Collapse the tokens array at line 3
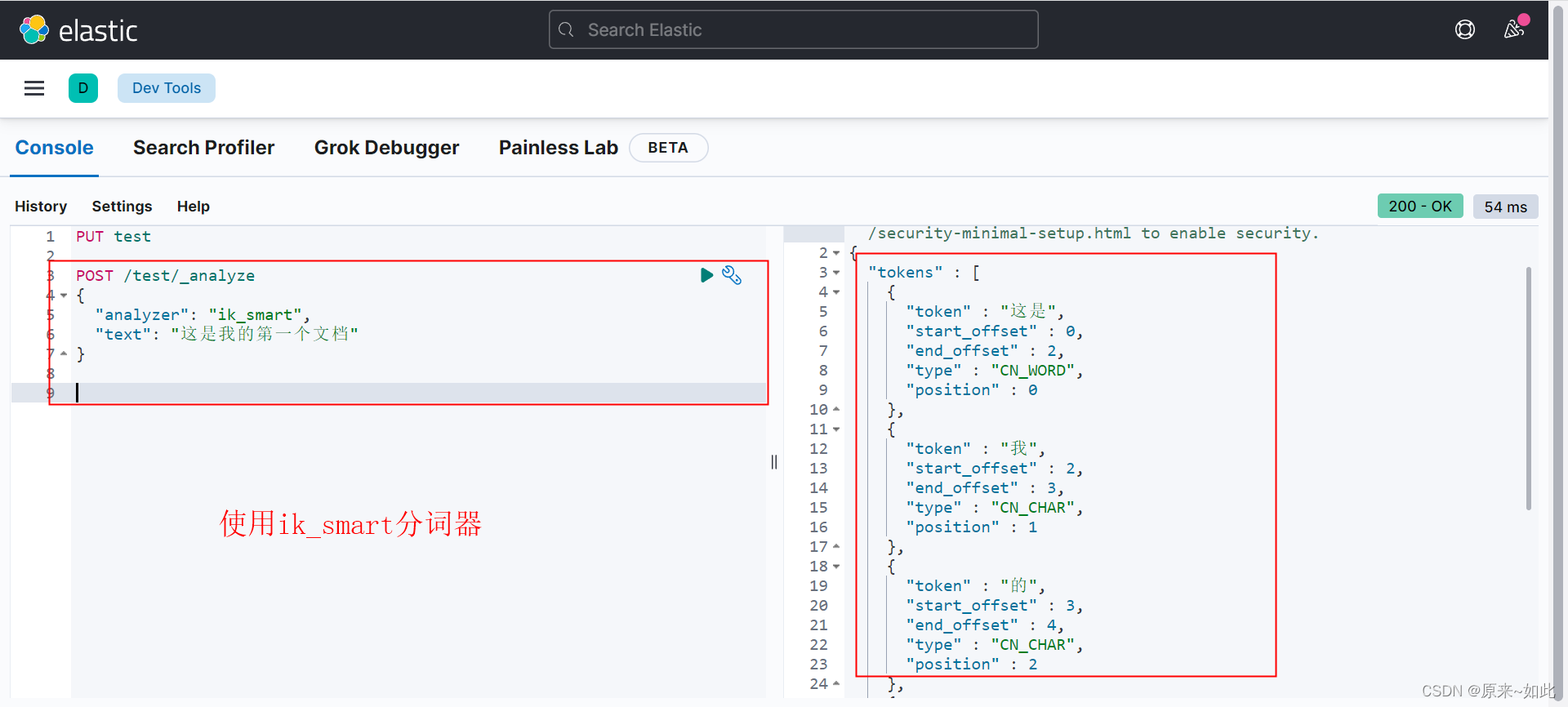This screenshot has width=1568, height=707. tap(836, 273)
